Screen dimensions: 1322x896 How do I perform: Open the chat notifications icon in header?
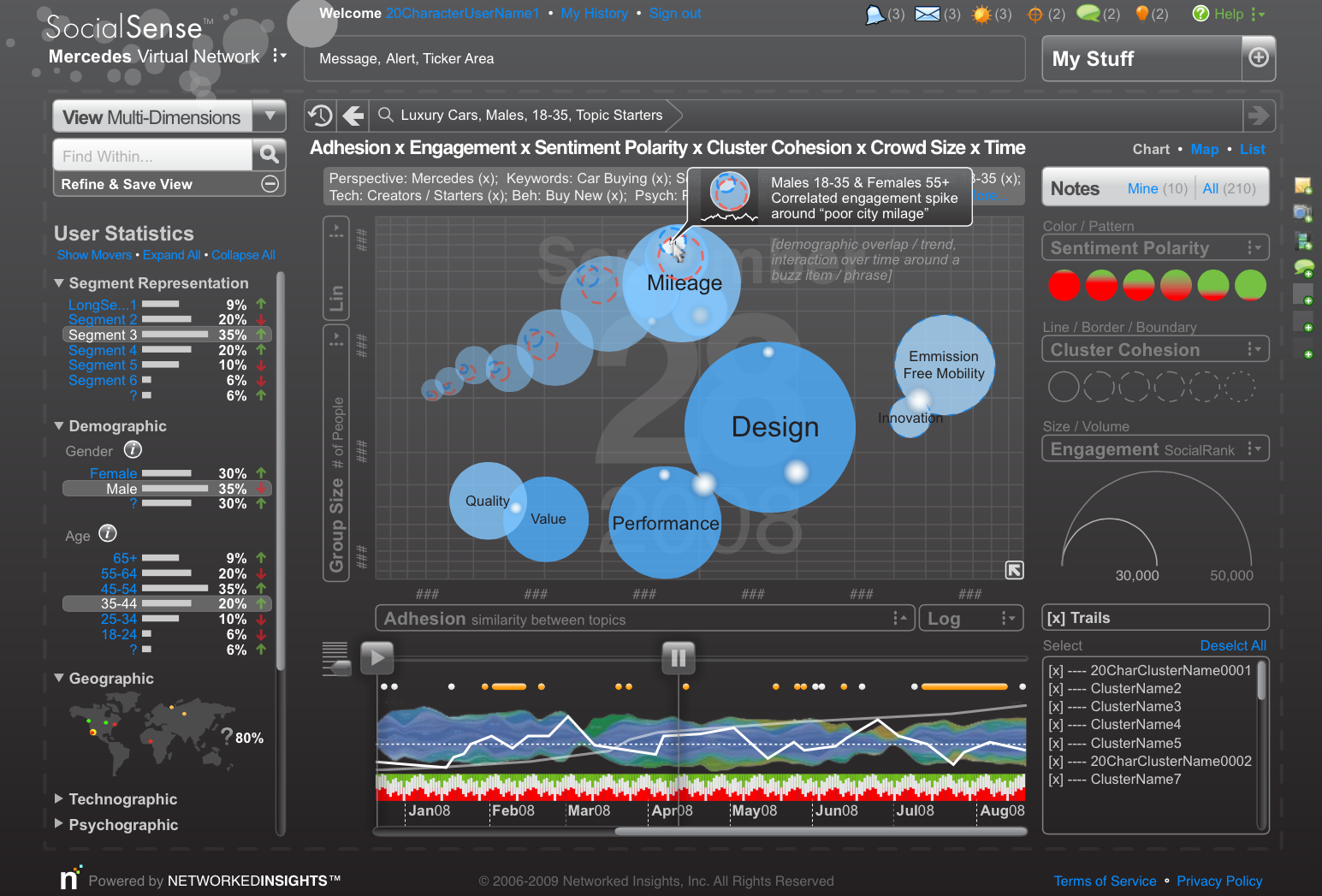click(x=874, y=15)
